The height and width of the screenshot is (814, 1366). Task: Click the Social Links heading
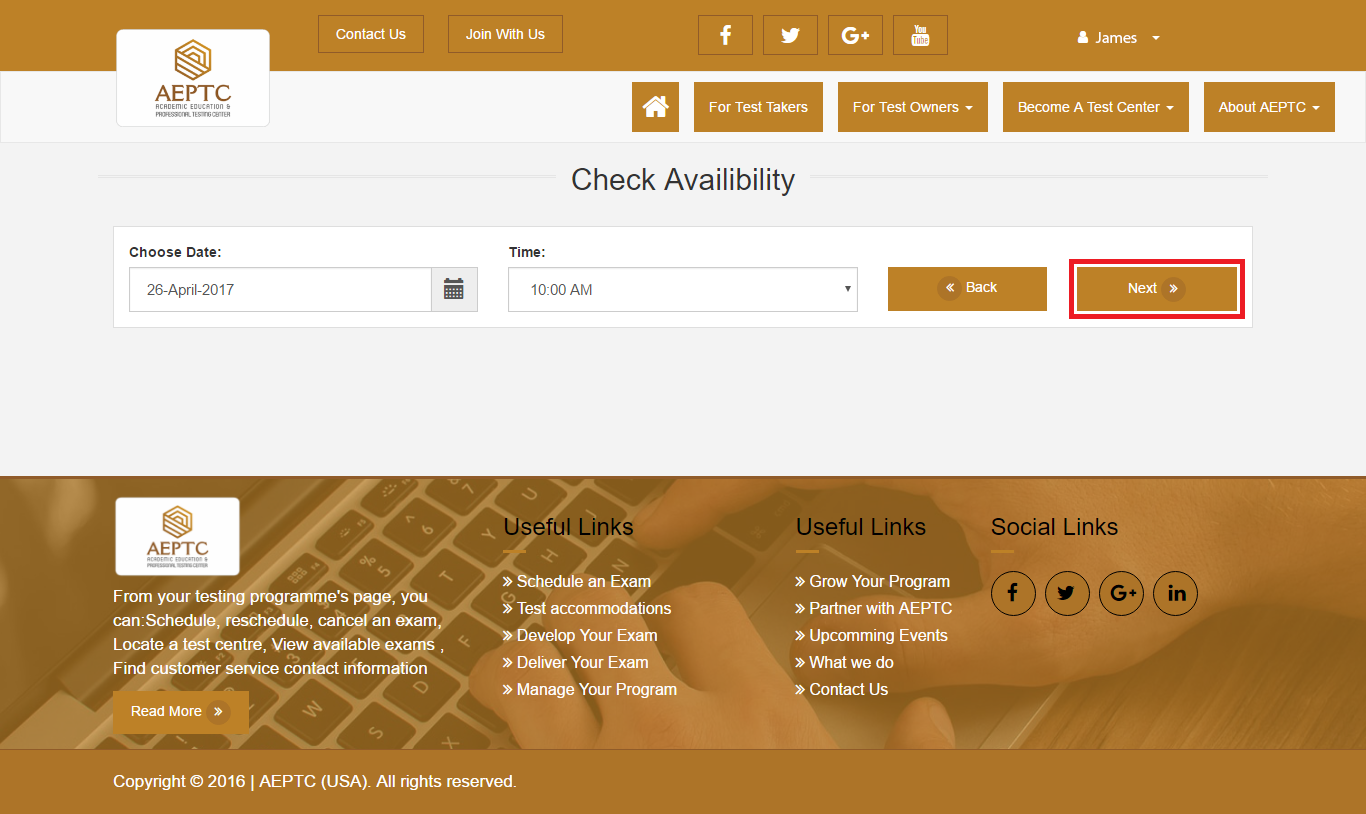(1054, 527)
